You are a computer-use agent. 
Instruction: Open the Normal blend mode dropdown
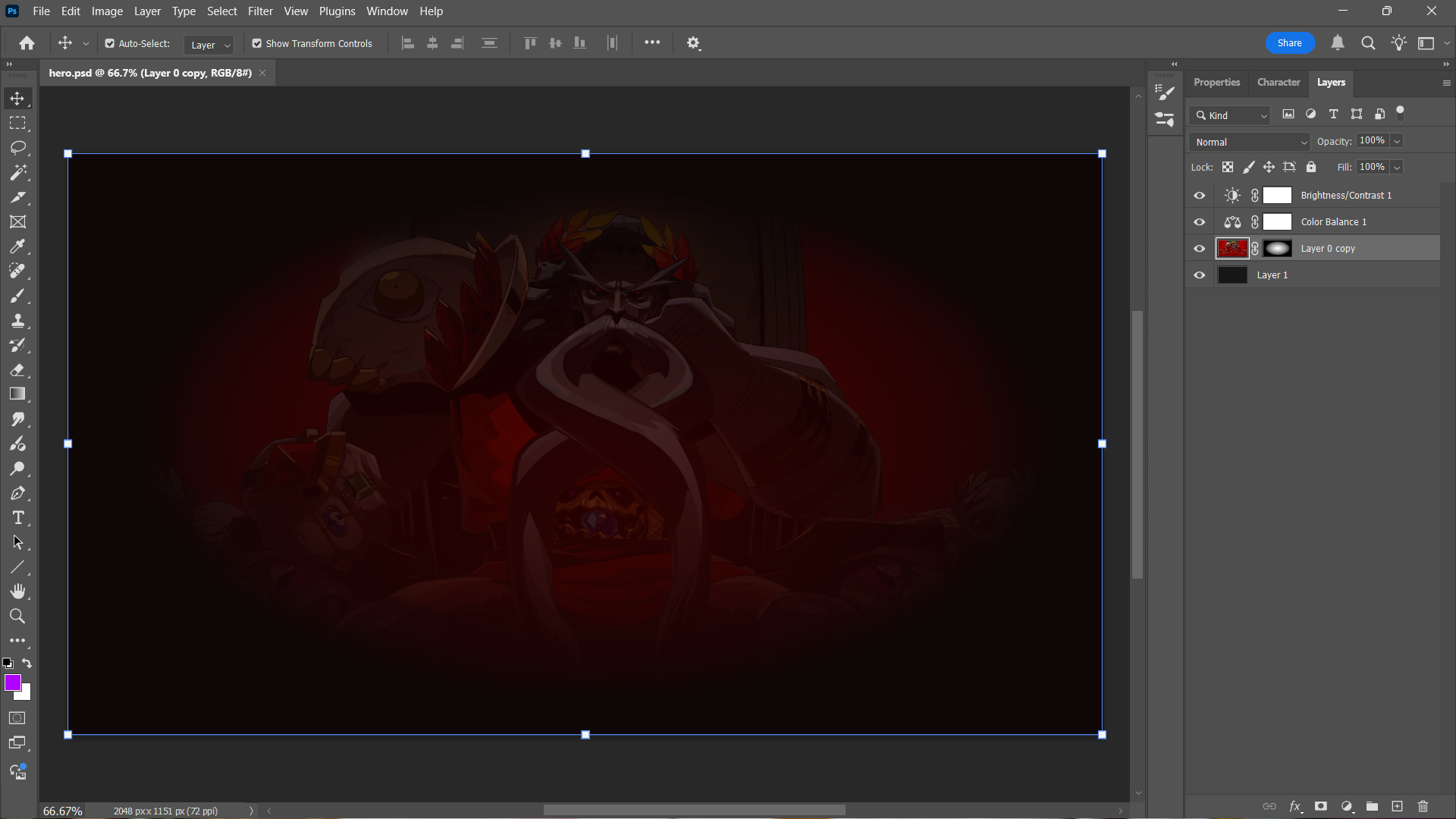[x=1250, y=142]
